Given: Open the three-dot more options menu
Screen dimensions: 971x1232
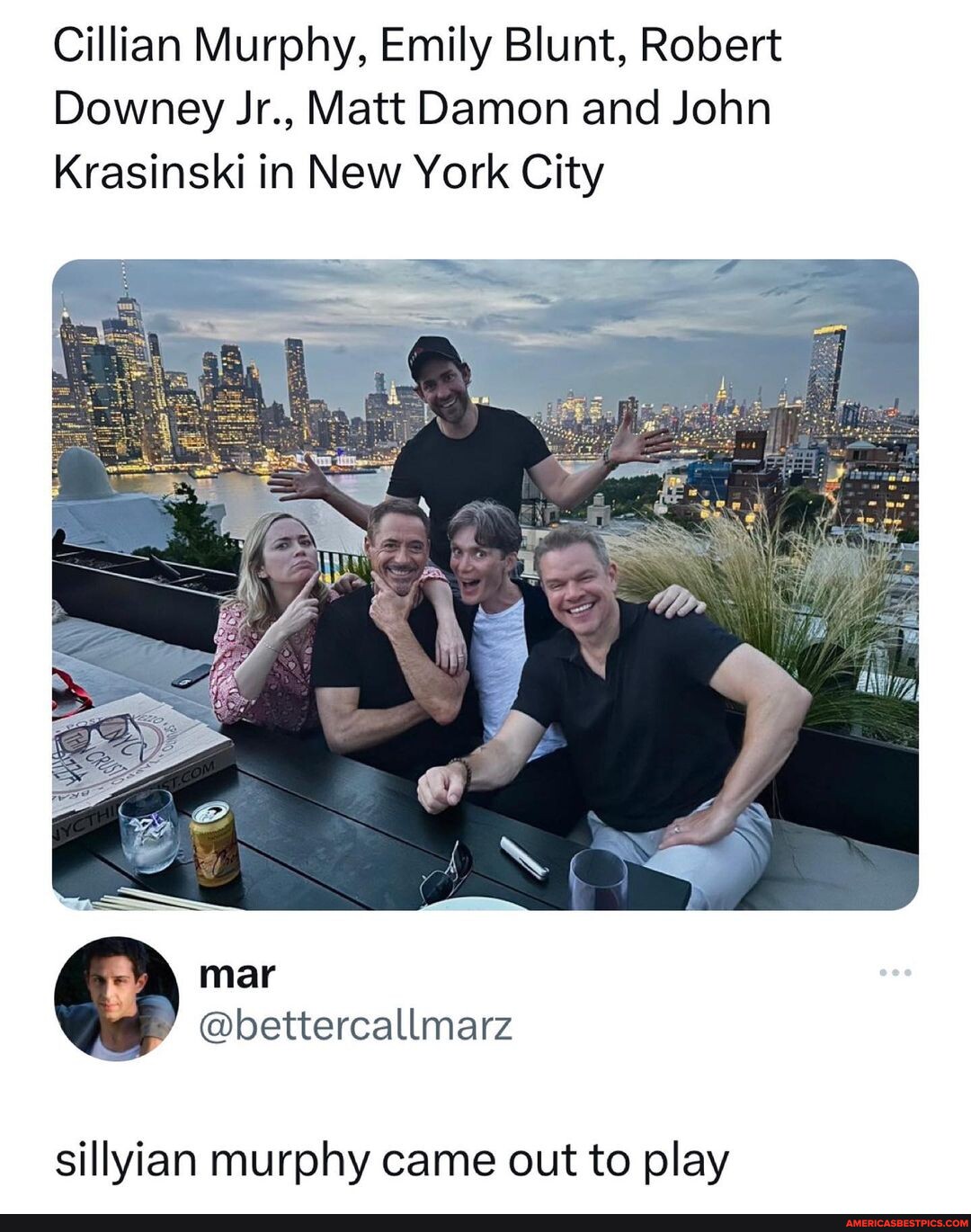Looking at the screenshot, I should point(895,972).
